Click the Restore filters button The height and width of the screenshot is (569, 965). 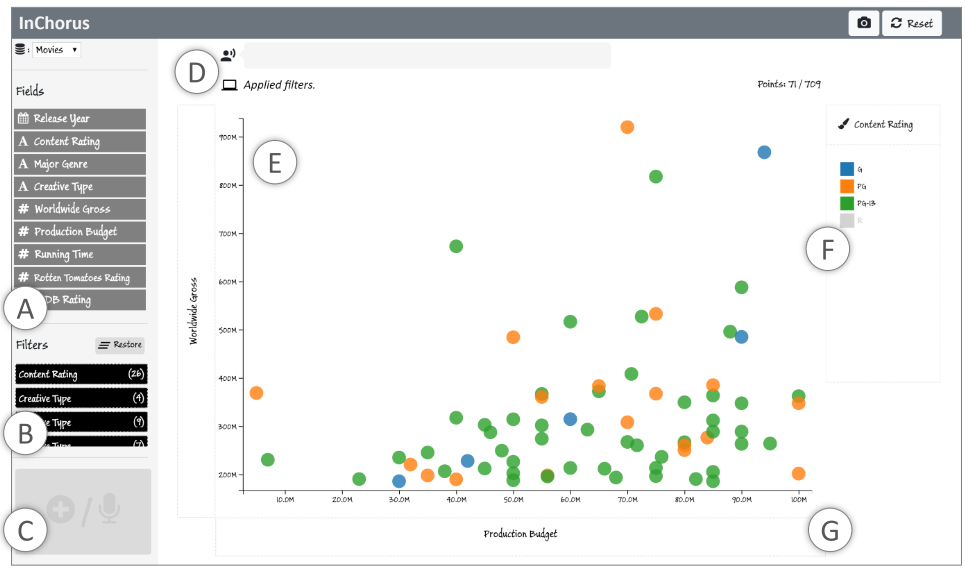point(120,345)
